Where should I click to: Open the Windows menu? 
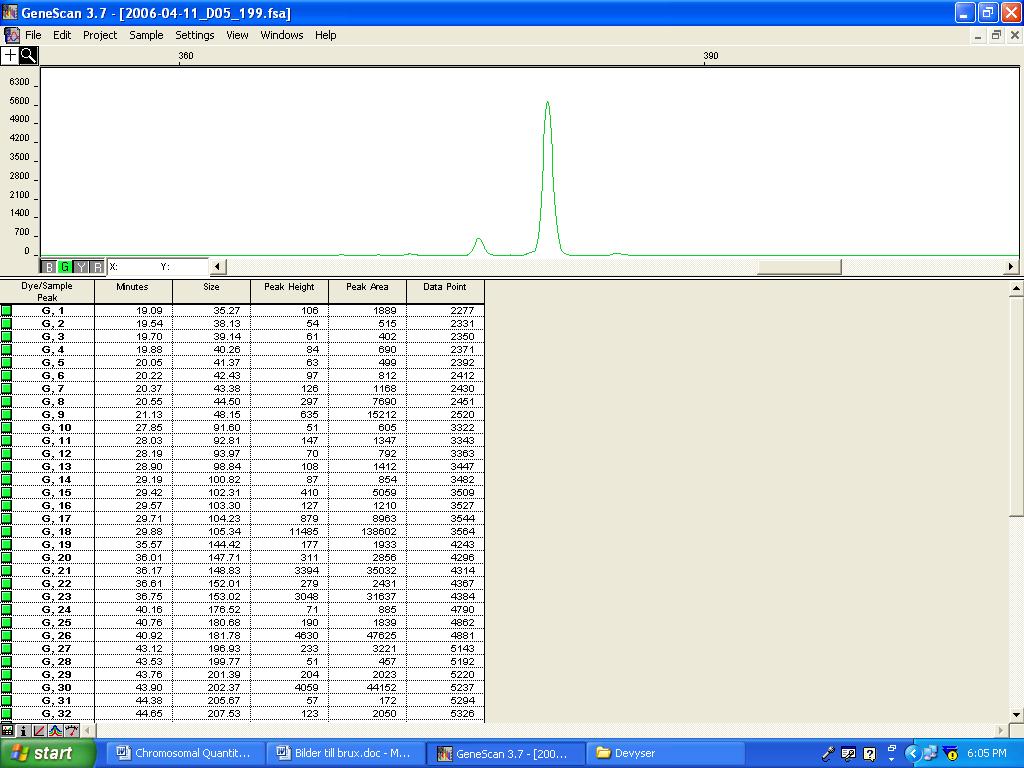[281, 35]
